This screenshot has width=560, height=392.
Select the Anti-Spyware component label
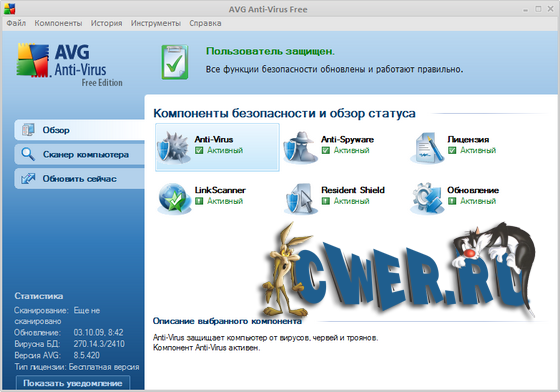[347, 139]
